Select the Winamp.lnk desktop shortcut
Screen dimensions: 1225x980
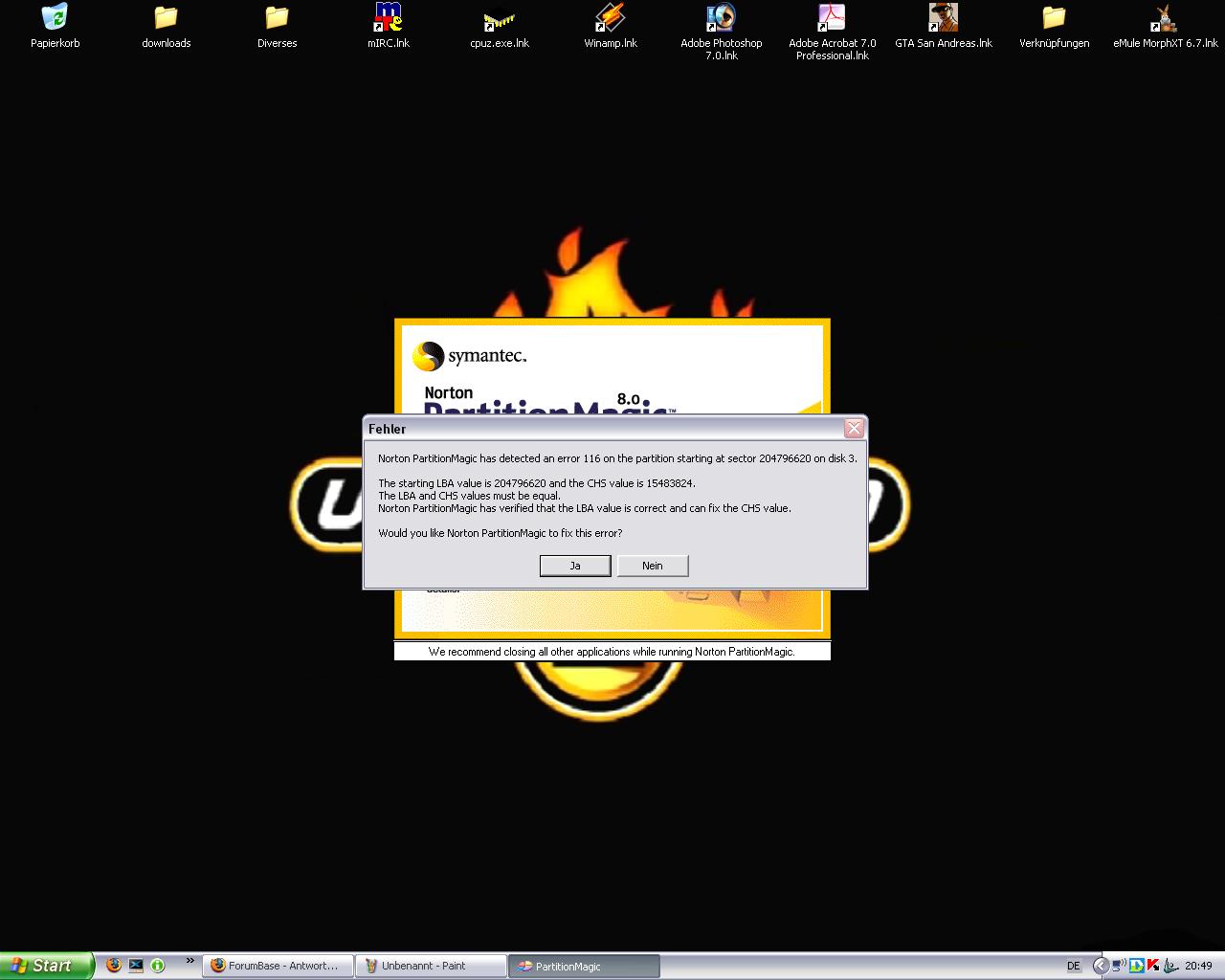click(610, 26)
